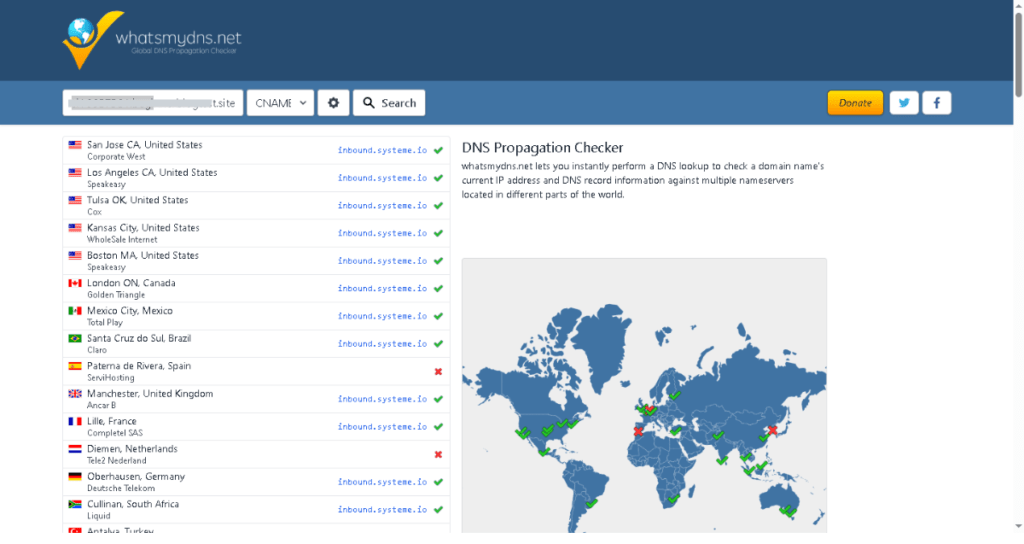The width and height of the screenshot is (1024, 544).
Task: Click the Canada flag for London ON
Action: point(75,283)
